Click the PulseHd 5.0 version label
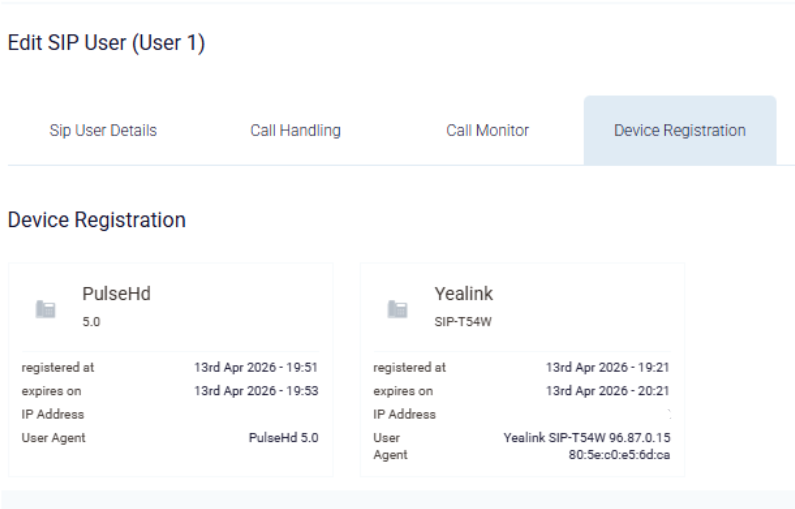Image resolution: width=795 pixels, height=509 pixels. [91, 322]
